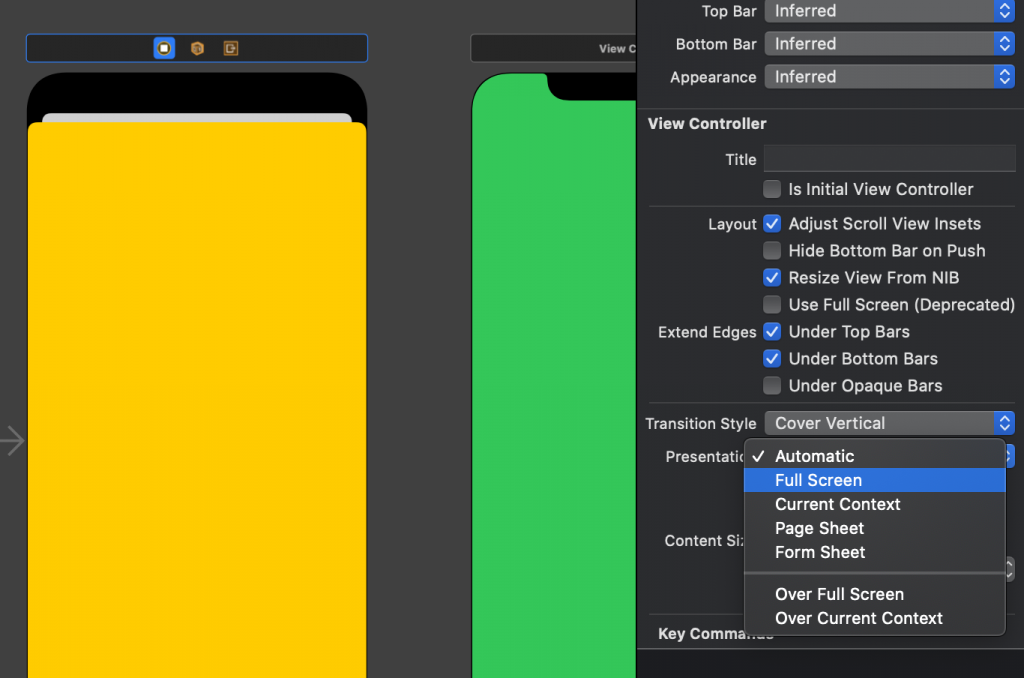Toggle Under Top Bars checkbox
This screenshot has width=1024, height=678.
pyautogui.click(x=772, y=332)
